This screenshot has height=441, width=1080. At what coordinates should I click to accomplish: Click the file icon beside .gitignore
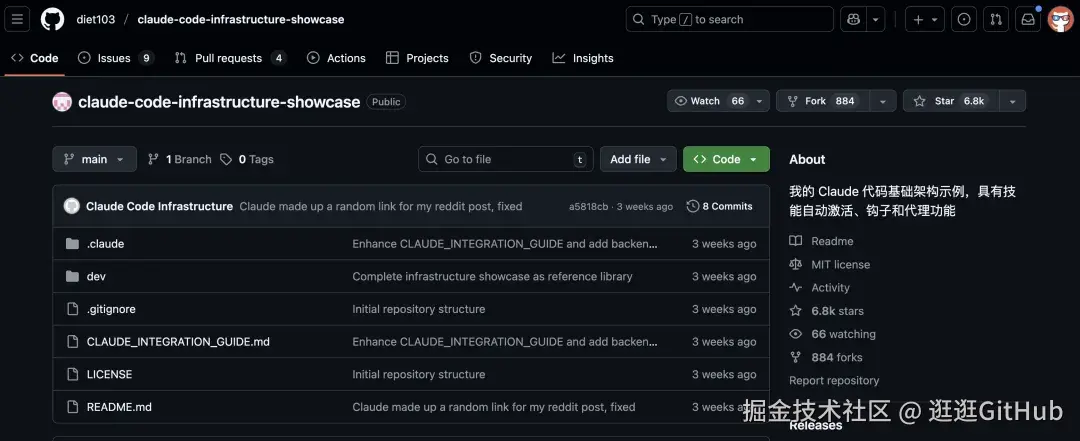pyautogui.click(x=72, y=309)
